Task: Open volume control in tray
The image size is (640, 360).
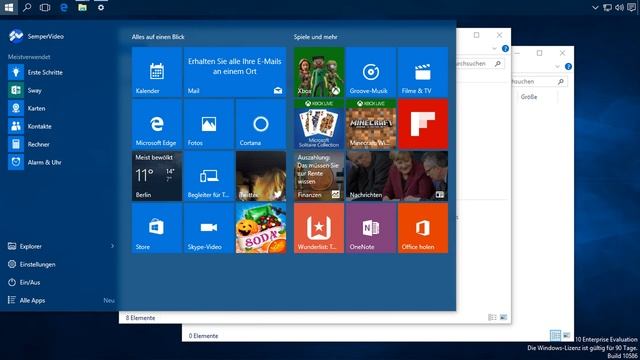Action: pos(619,7)
